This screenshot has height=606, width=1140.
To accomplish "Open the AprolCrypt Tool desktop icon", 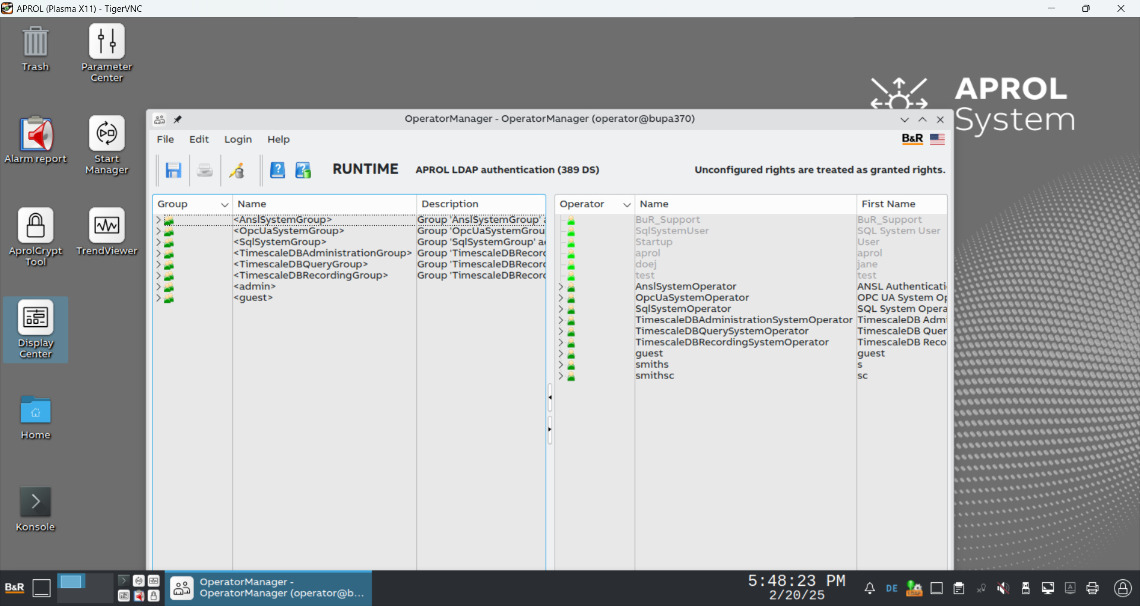I will tap(36, 226).
